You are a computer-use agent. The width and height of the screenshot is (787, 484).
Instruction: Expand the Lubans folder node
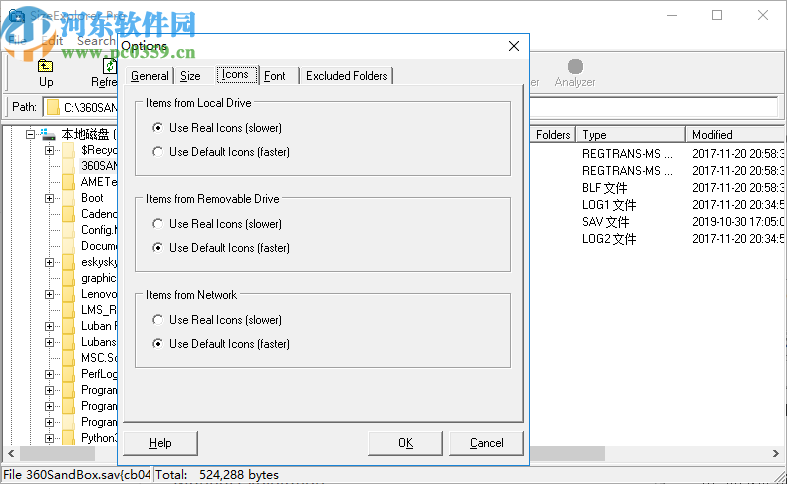tap(49, 342)
